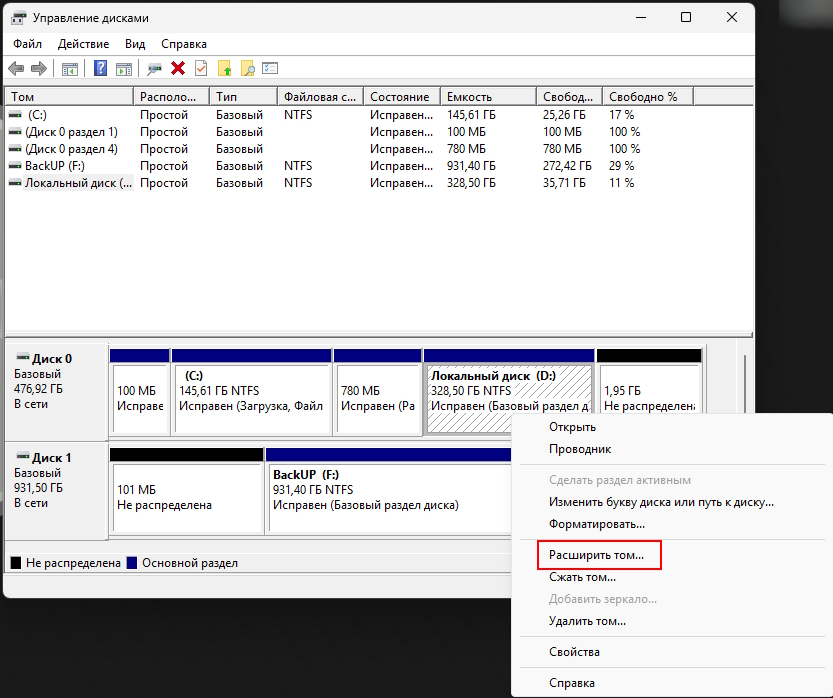833x698 pixels.
Task: Sort by the Состояние column header
Action: (402, 97)
